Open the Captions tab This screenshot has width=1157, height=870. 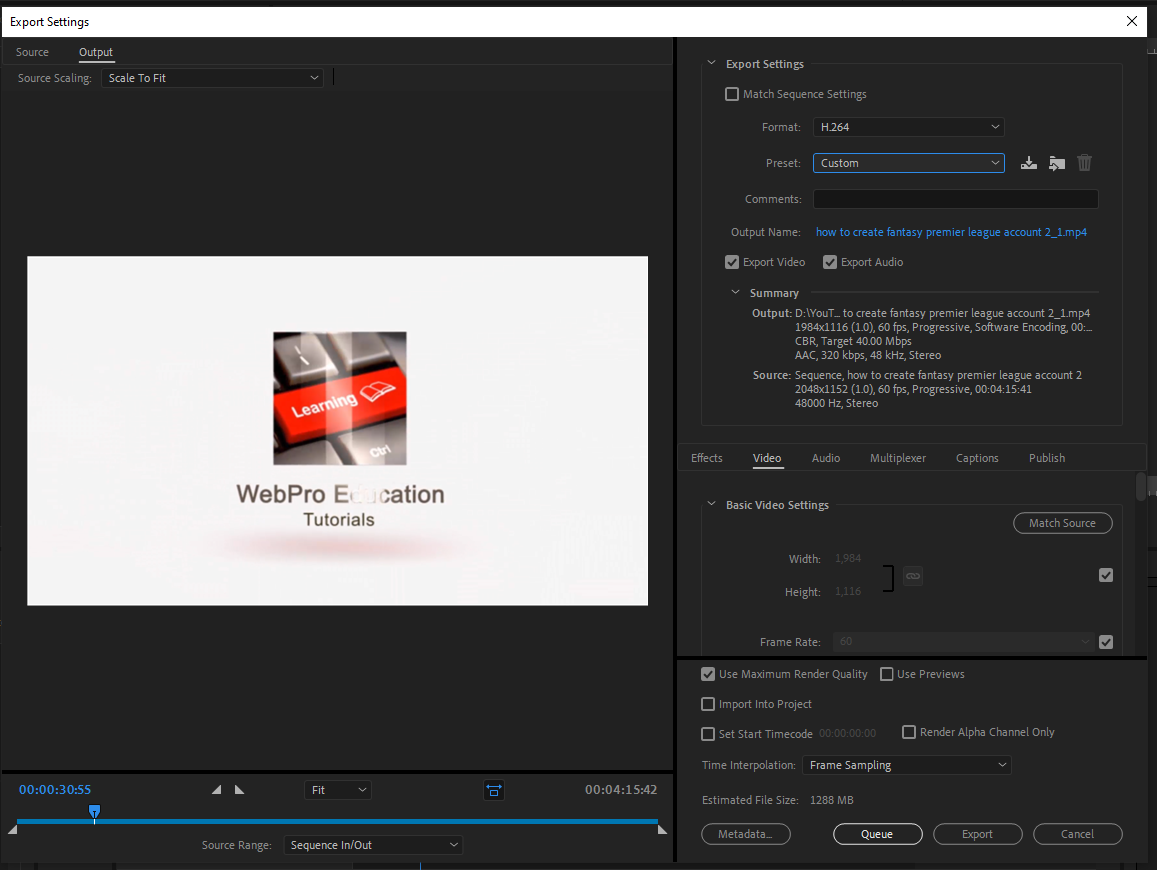click(977, 458)
